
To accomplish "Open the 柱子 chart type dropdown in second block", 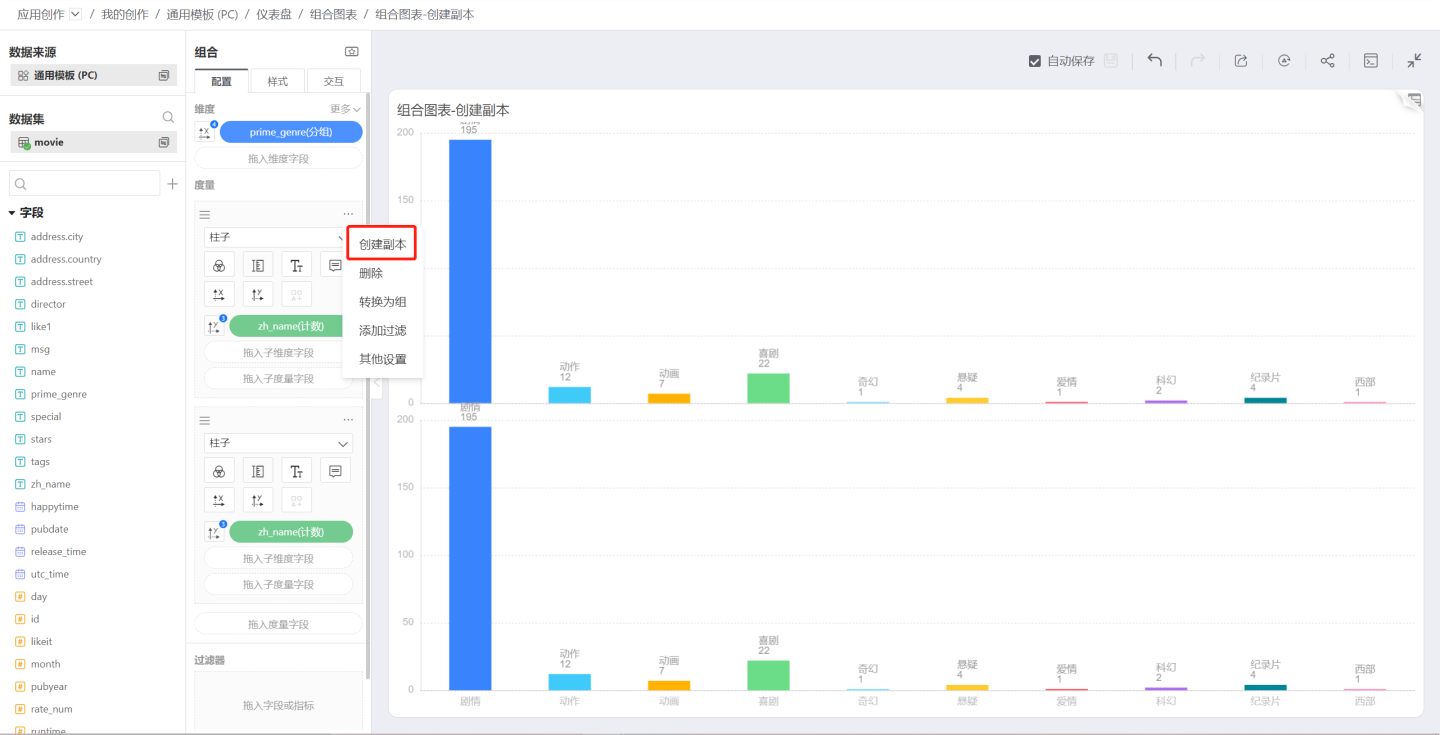I will click(278, 443).
